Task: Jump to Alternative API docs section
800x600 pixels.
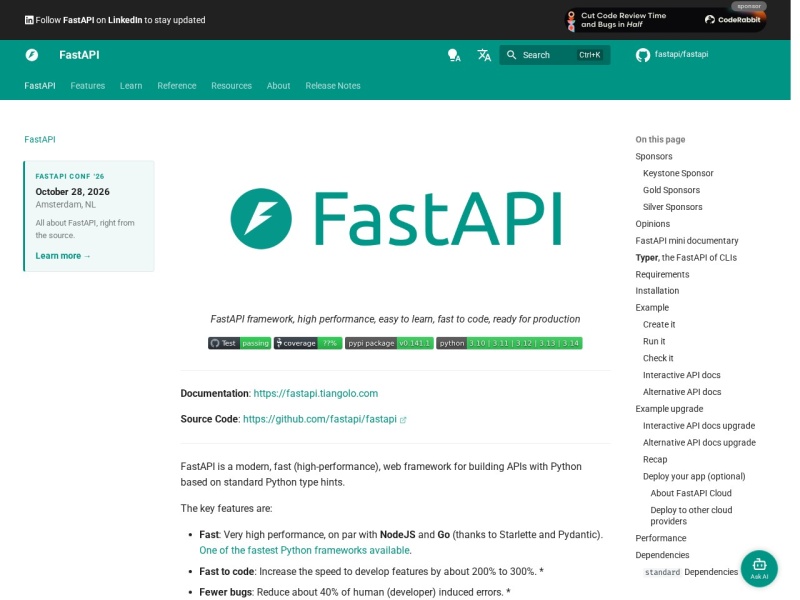Action: pyautogui.click(x=682, y=391)
